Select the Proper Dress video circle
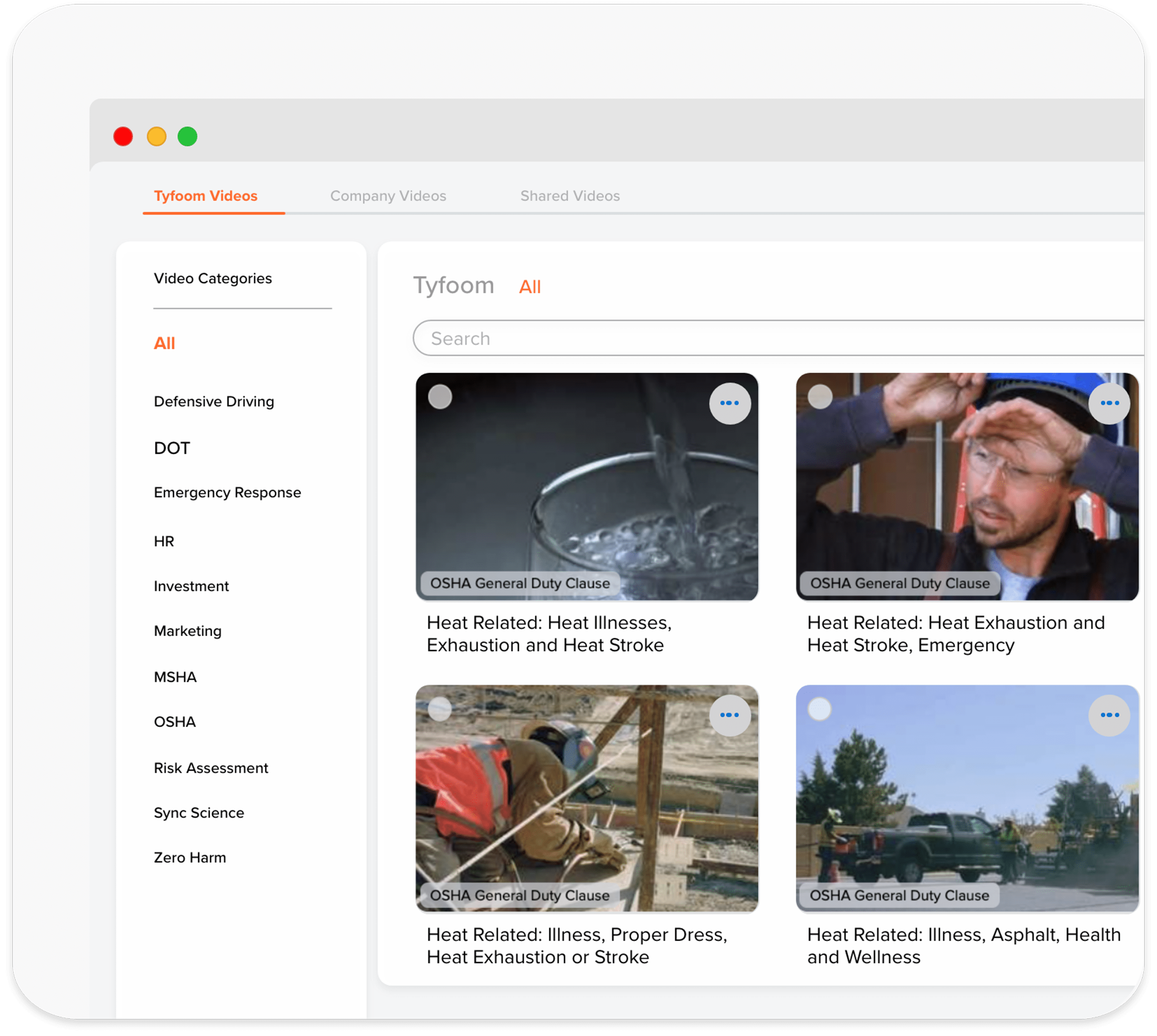 coord(440,709)
